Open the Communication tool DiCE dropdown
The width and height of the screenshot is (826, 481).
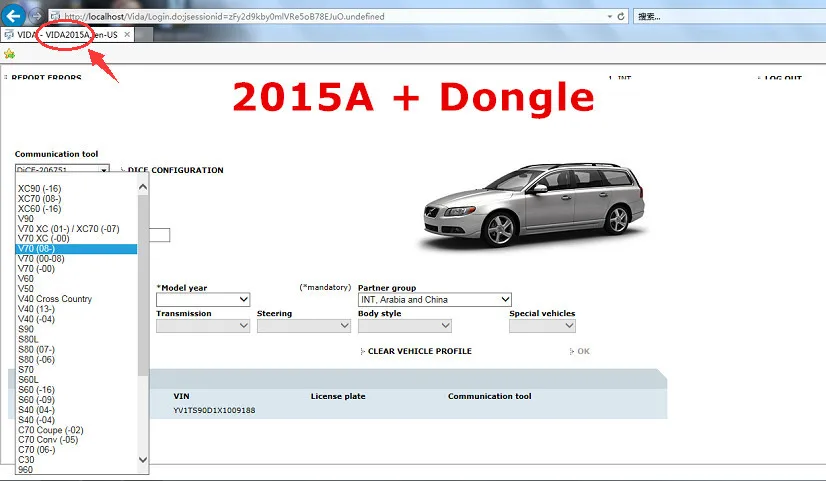pos(62,170)
